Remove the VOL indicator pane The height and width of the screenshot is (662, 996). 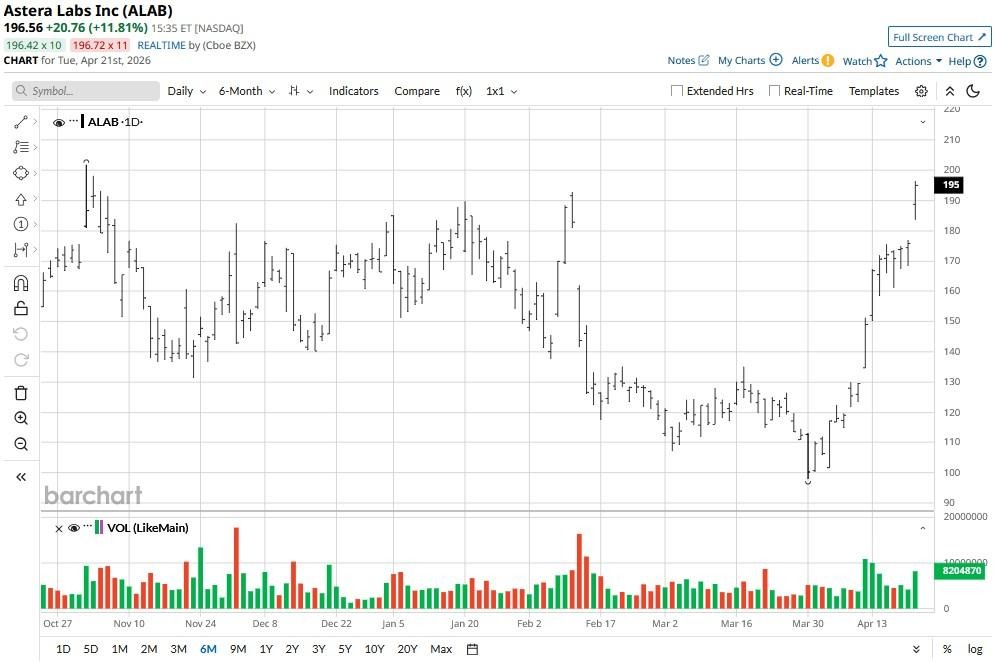tap(58, 529)
